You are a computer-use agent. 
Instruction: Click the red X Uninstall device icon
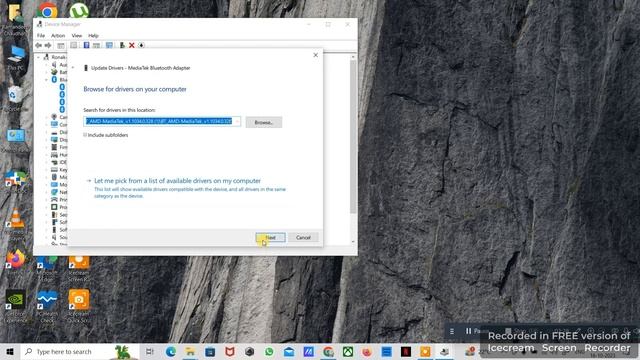pyautogui.click(x=132, y=45)
